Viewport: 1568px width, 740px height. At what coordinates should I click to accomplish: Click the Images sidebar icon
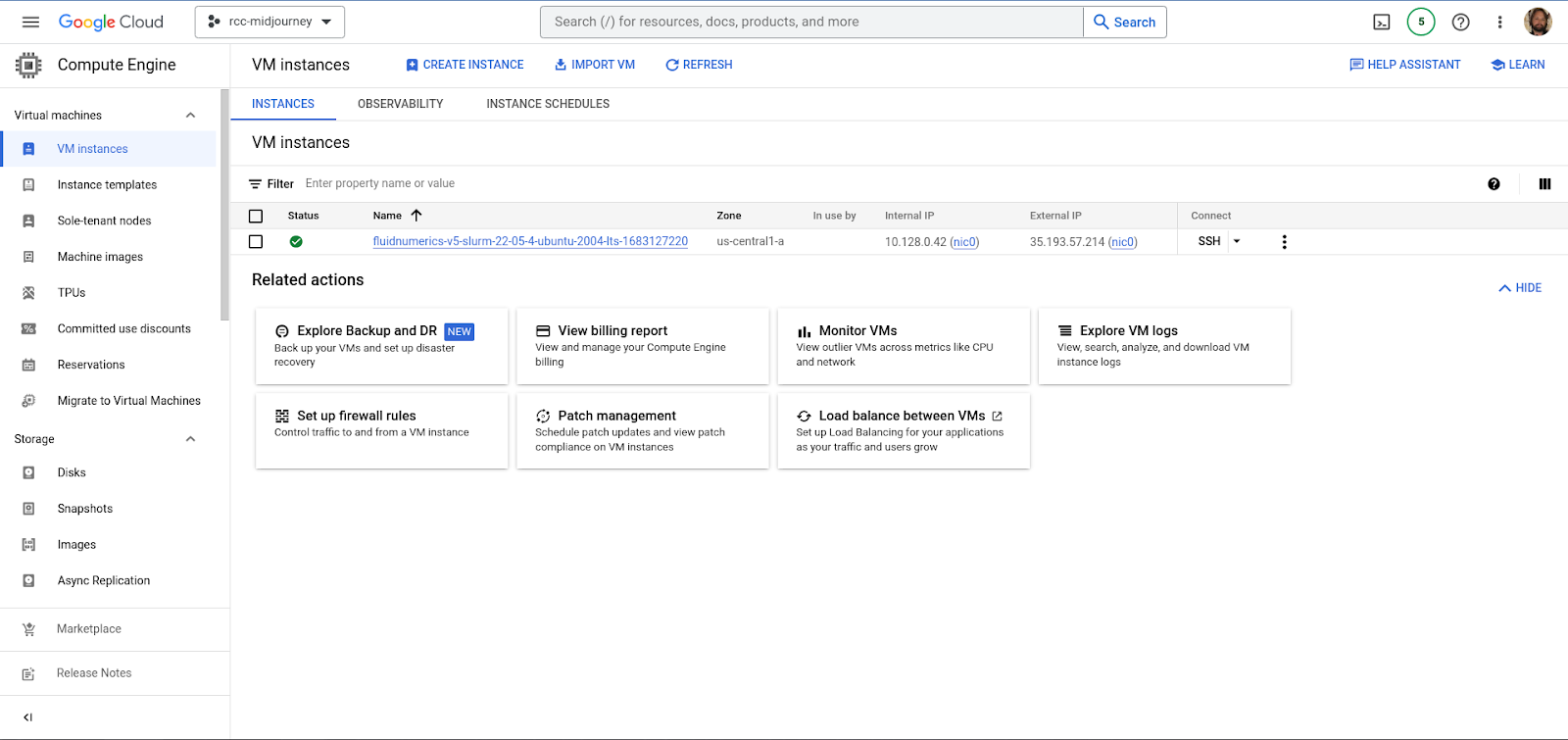pyautogui.click(x=28, y=544)
